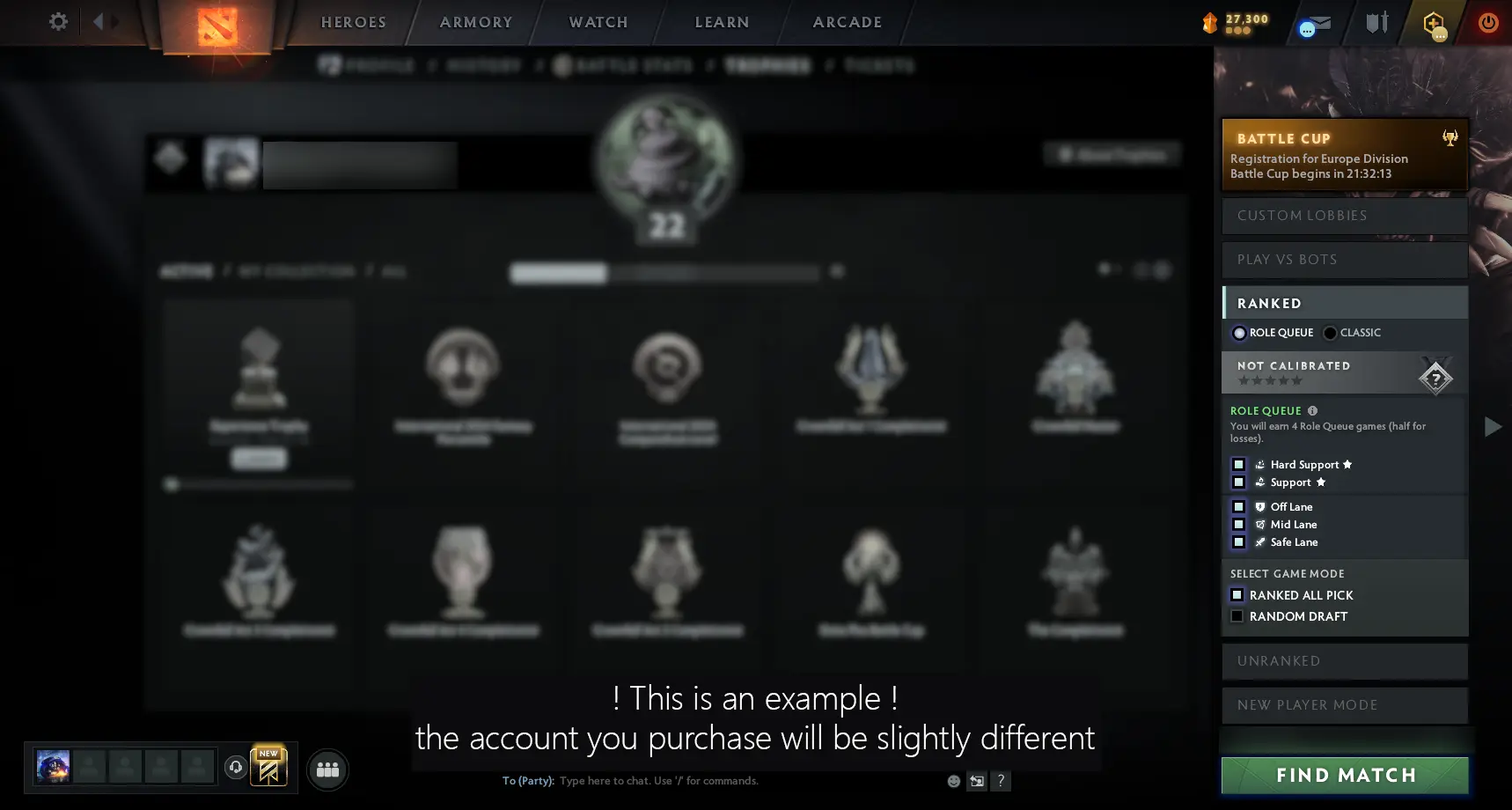This screenshot has width=1512, height=810.
Task: Open the settings gear icon
Action: [x=58, y=21]
